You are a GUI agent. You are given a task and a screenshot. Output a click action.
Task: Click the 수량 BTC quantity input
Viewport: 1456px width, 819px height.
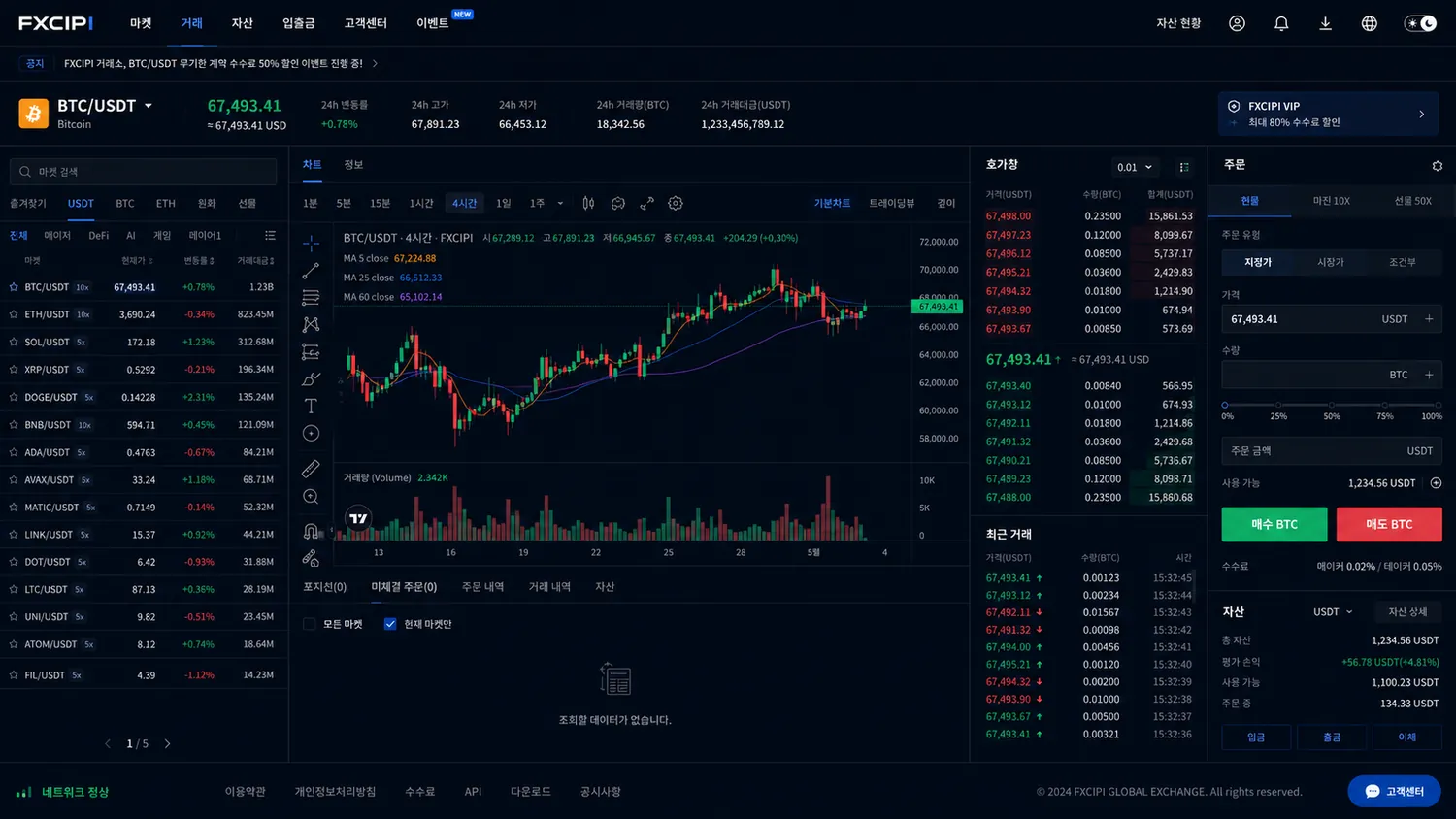tap(1332, 375)
